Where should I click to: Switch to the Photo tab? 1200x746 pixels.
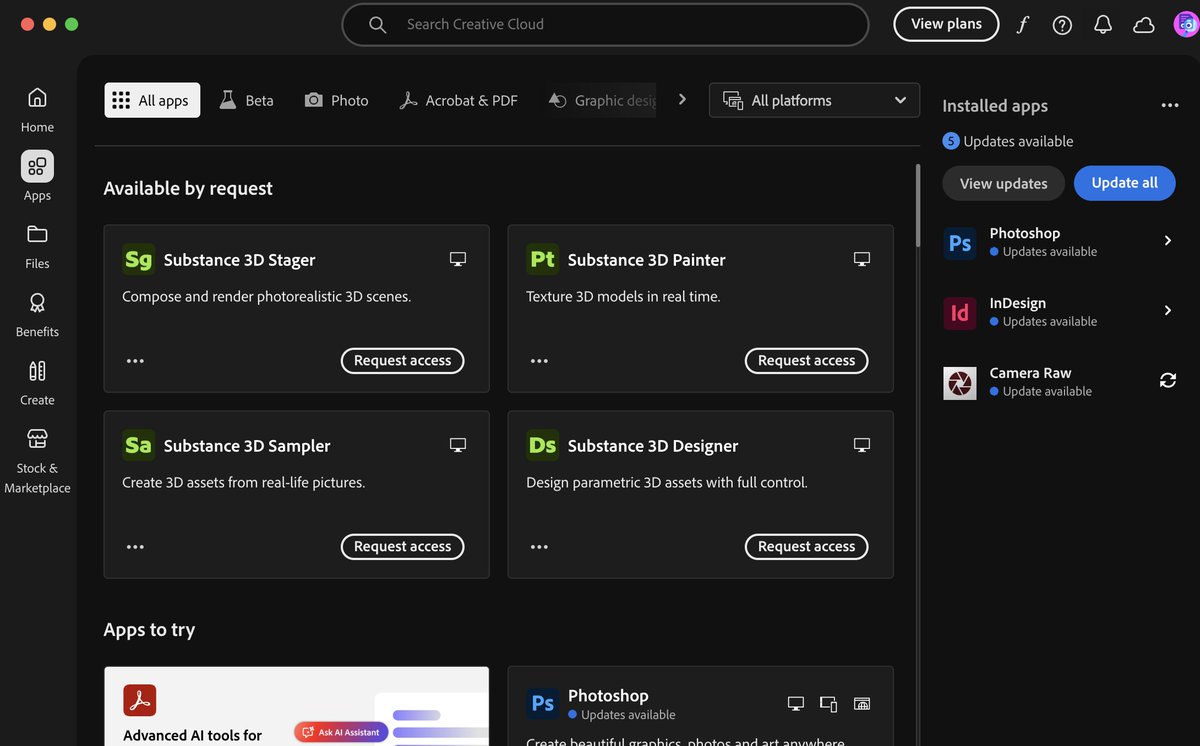click(336, 100)
